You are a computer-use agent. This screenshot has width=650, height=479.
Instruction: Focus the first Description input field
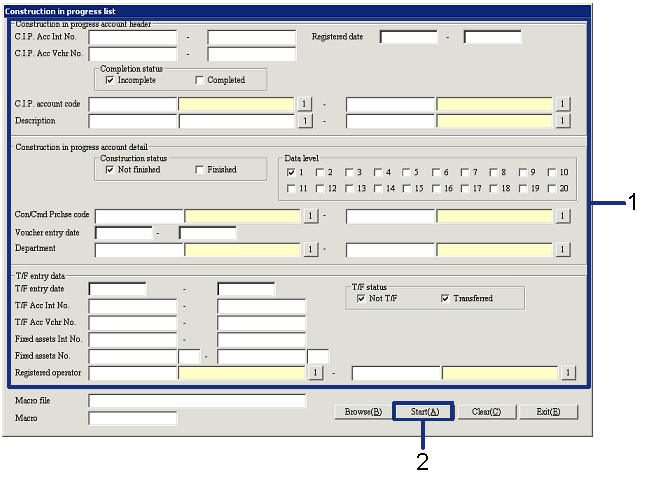[133, 121]
